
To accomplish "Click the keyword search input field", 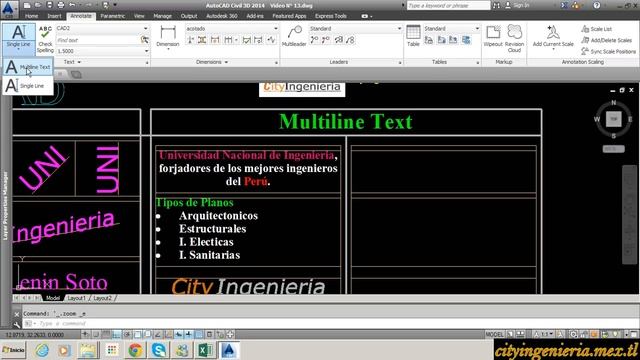I will (448, 5).
